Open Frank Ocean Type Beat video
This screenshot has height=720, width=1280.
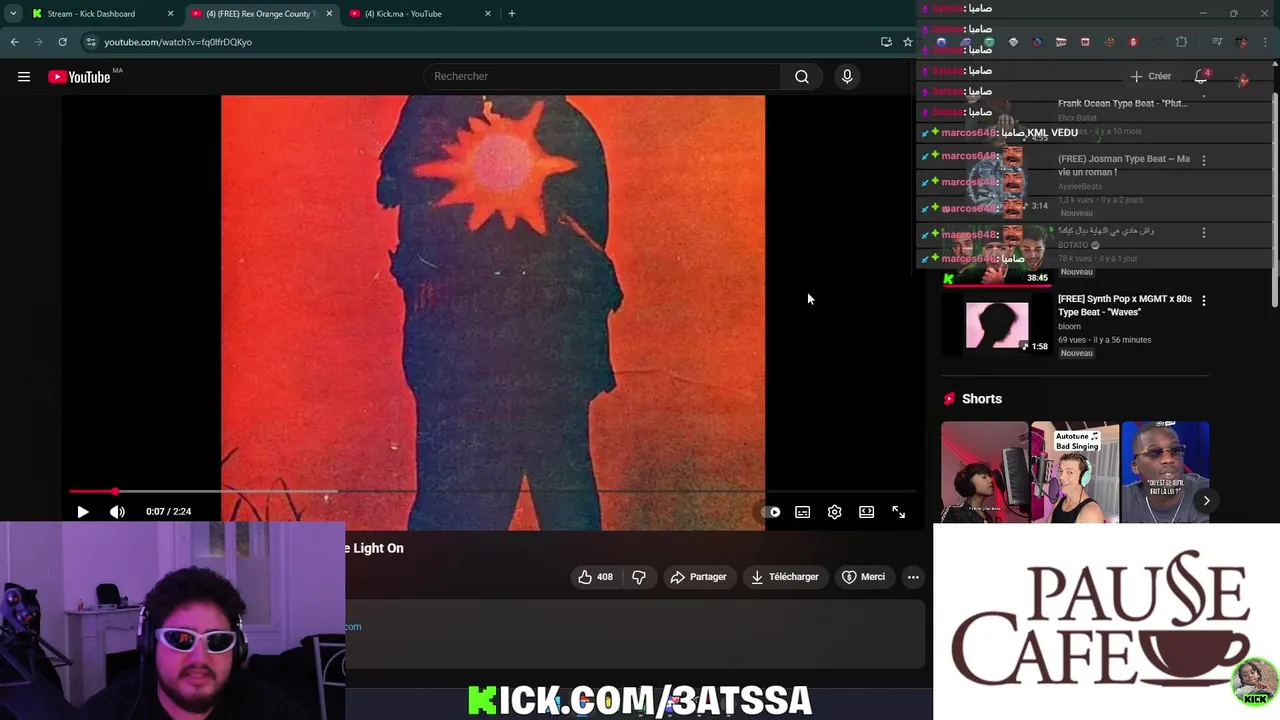tap(1122, 103)
